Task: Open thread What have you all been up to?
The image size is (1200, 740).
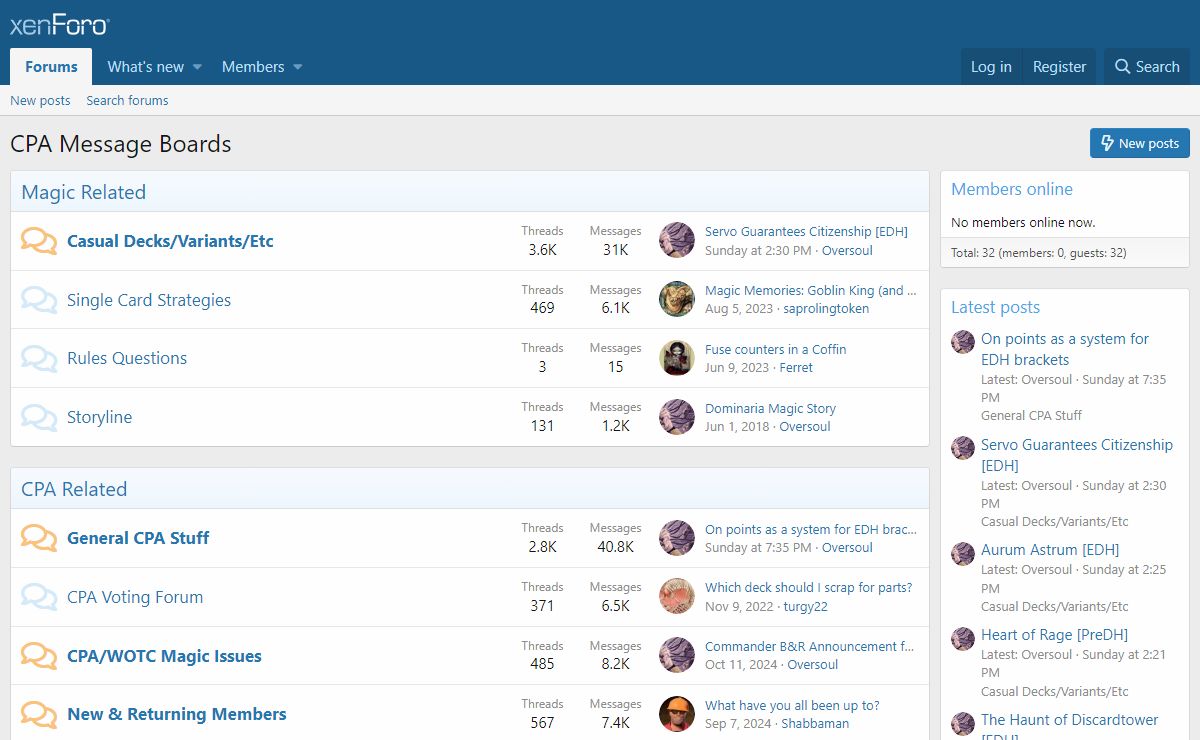Action: pos(792,705)
